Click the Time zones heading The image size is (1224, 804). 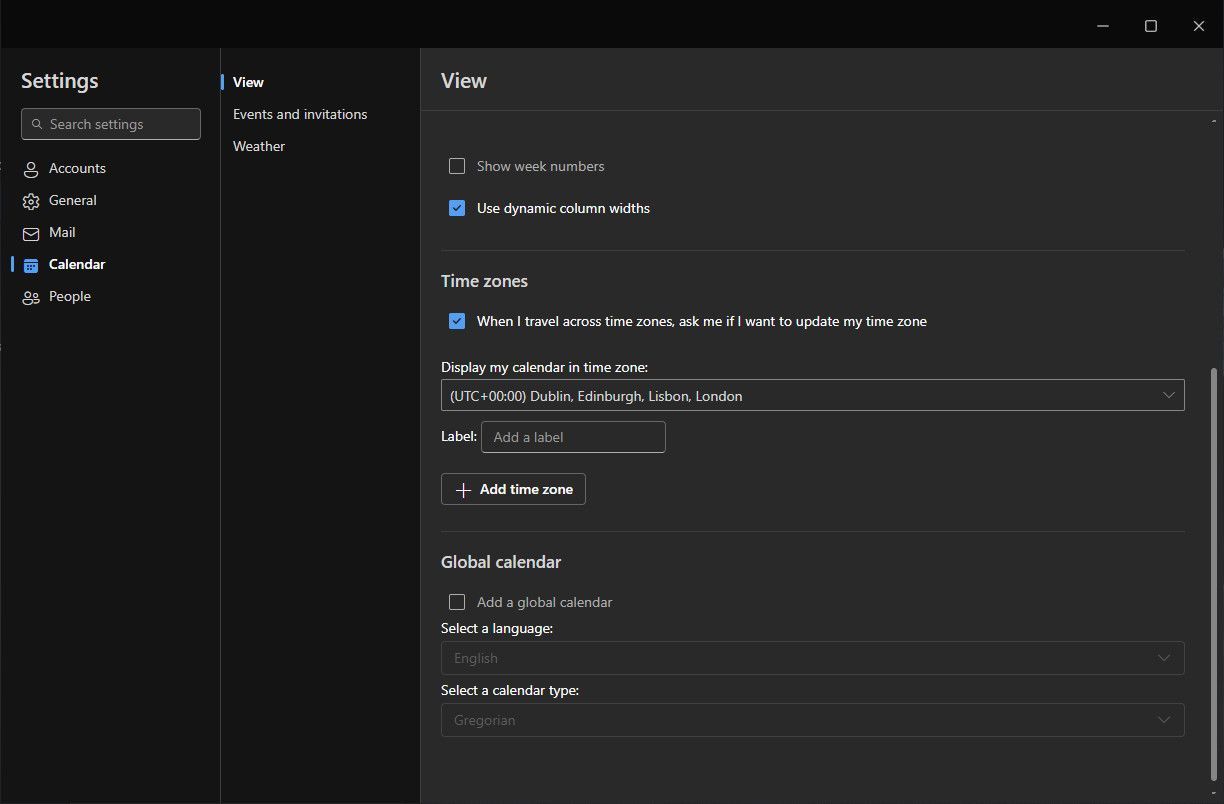484,281
